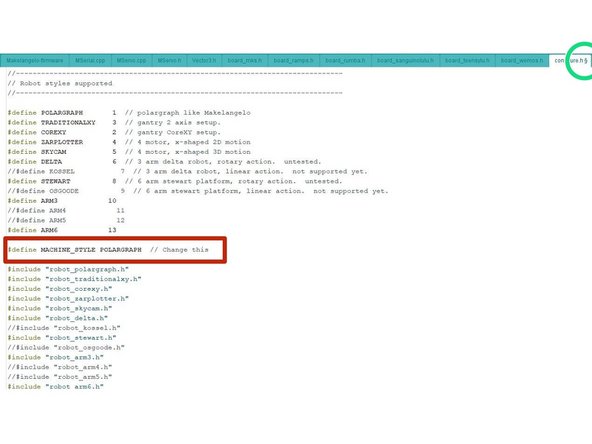Open the Makelangelo-firmware tab

pyautogui.click(x=35, y=60)
